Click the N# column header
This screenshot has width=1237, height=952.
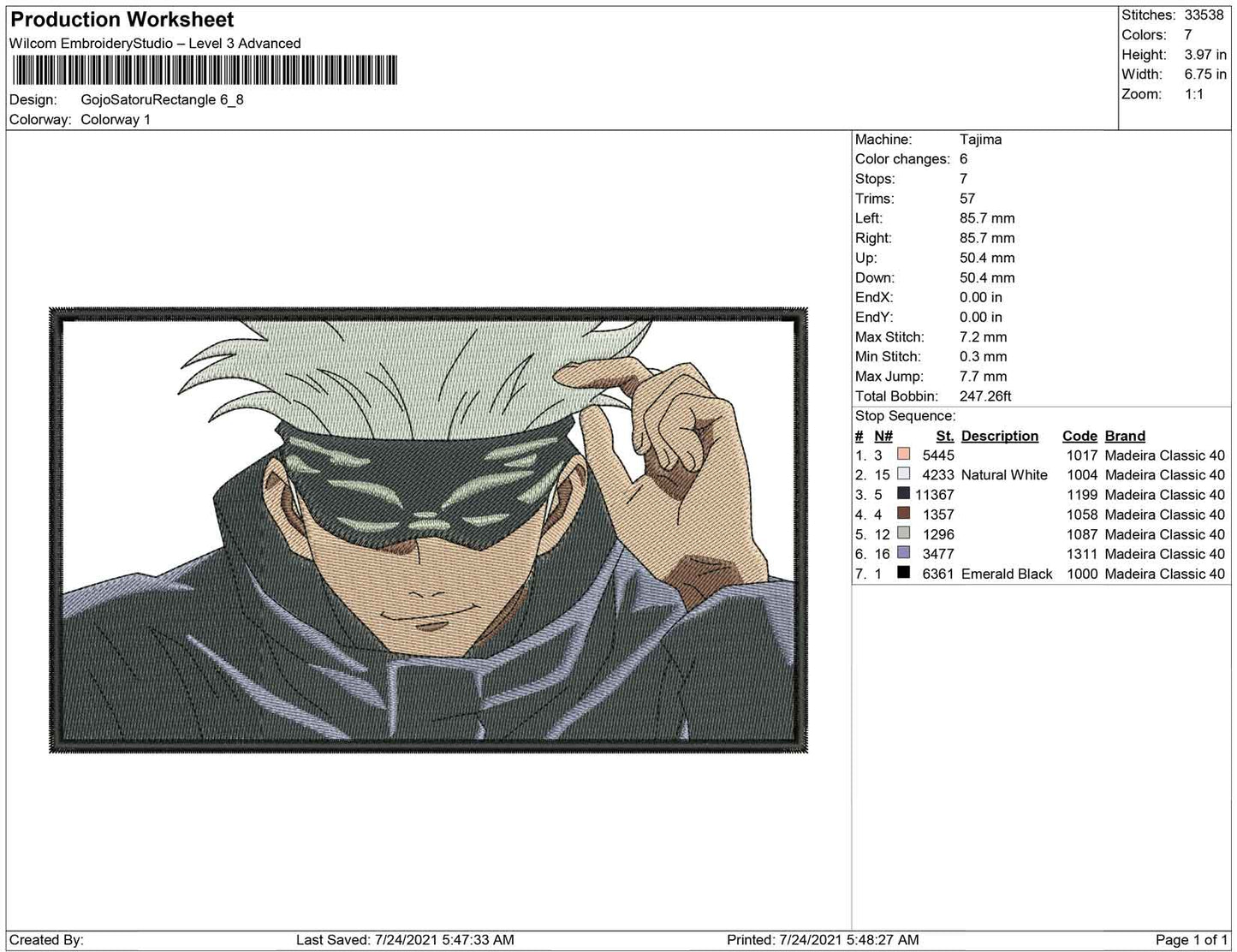click(x=883, y=436)
